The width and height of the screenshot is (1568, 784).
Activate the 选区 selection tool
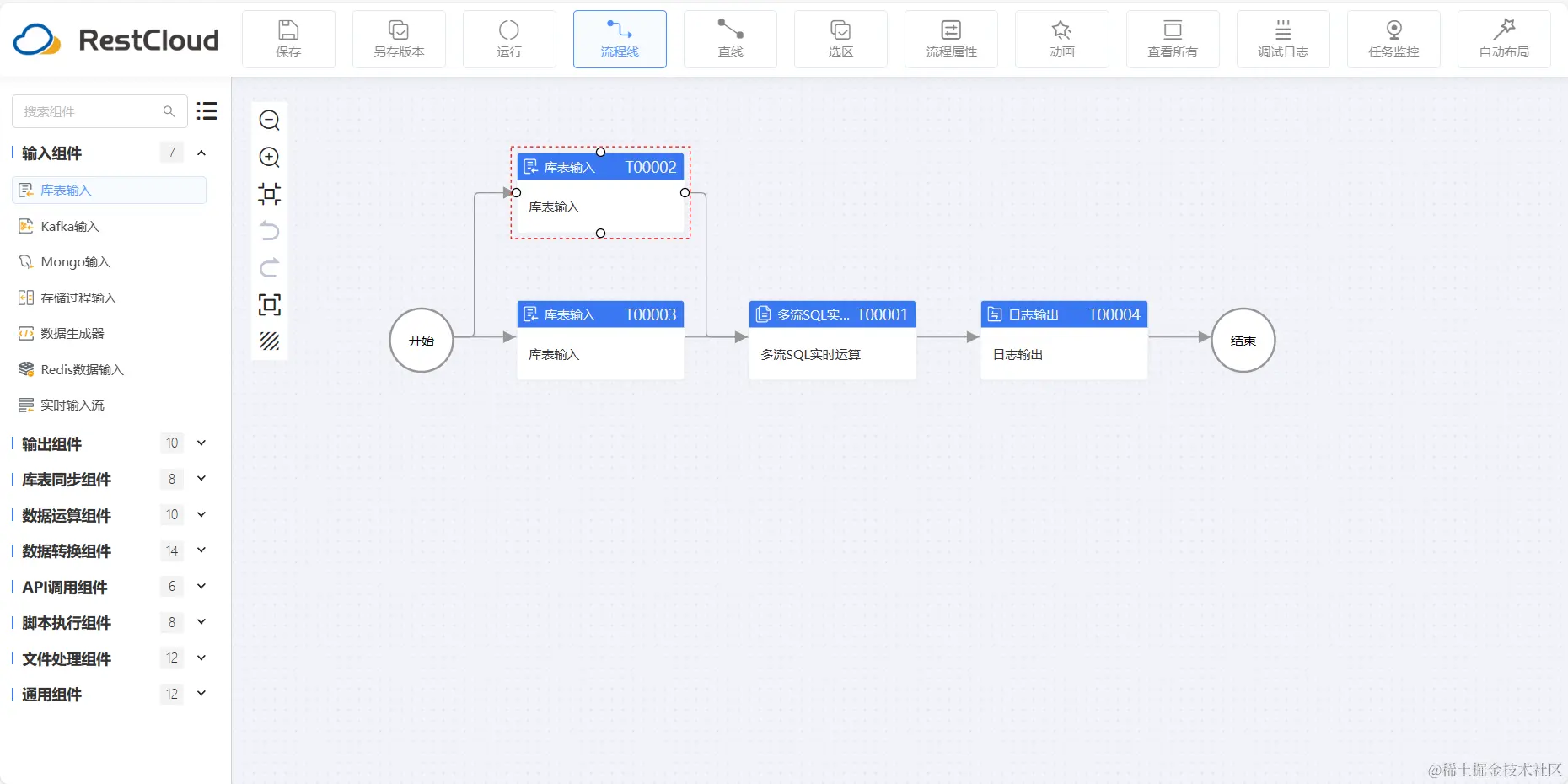840,39
